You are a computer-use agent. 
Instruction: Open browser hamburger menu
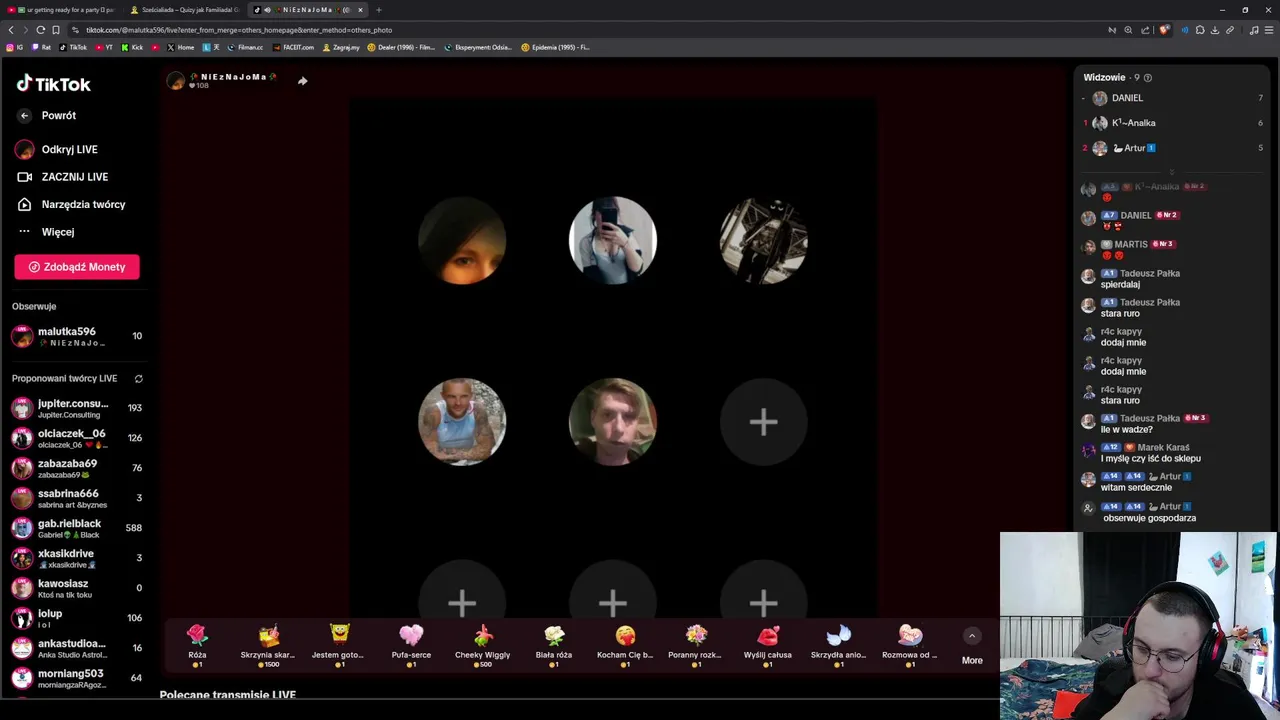(x=1269, y=30)
